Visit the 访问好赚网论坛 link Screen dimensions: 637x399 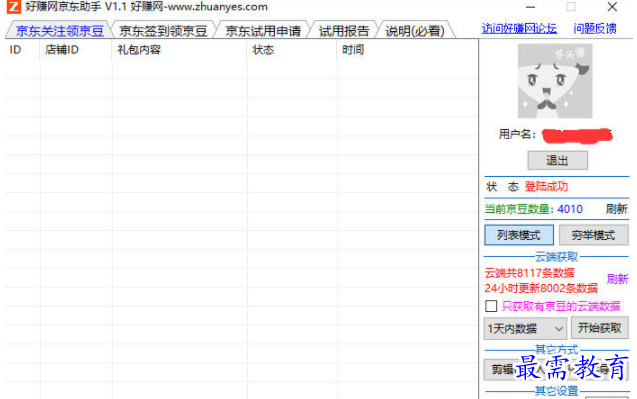pos(519,29)
